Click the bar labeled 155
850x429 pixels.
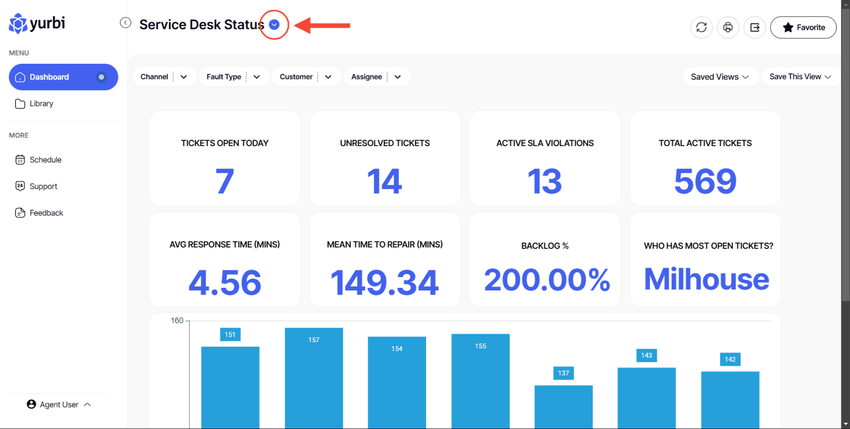click(480, 381)
